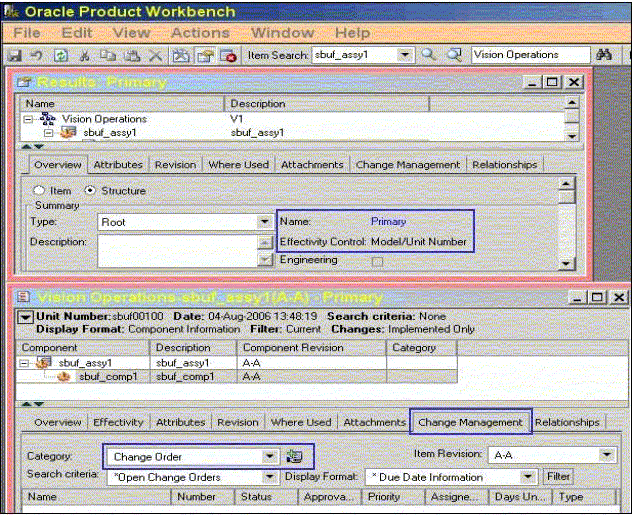
Task: Click the advanced search magnifier icon
Action: (x=454, y=54)
